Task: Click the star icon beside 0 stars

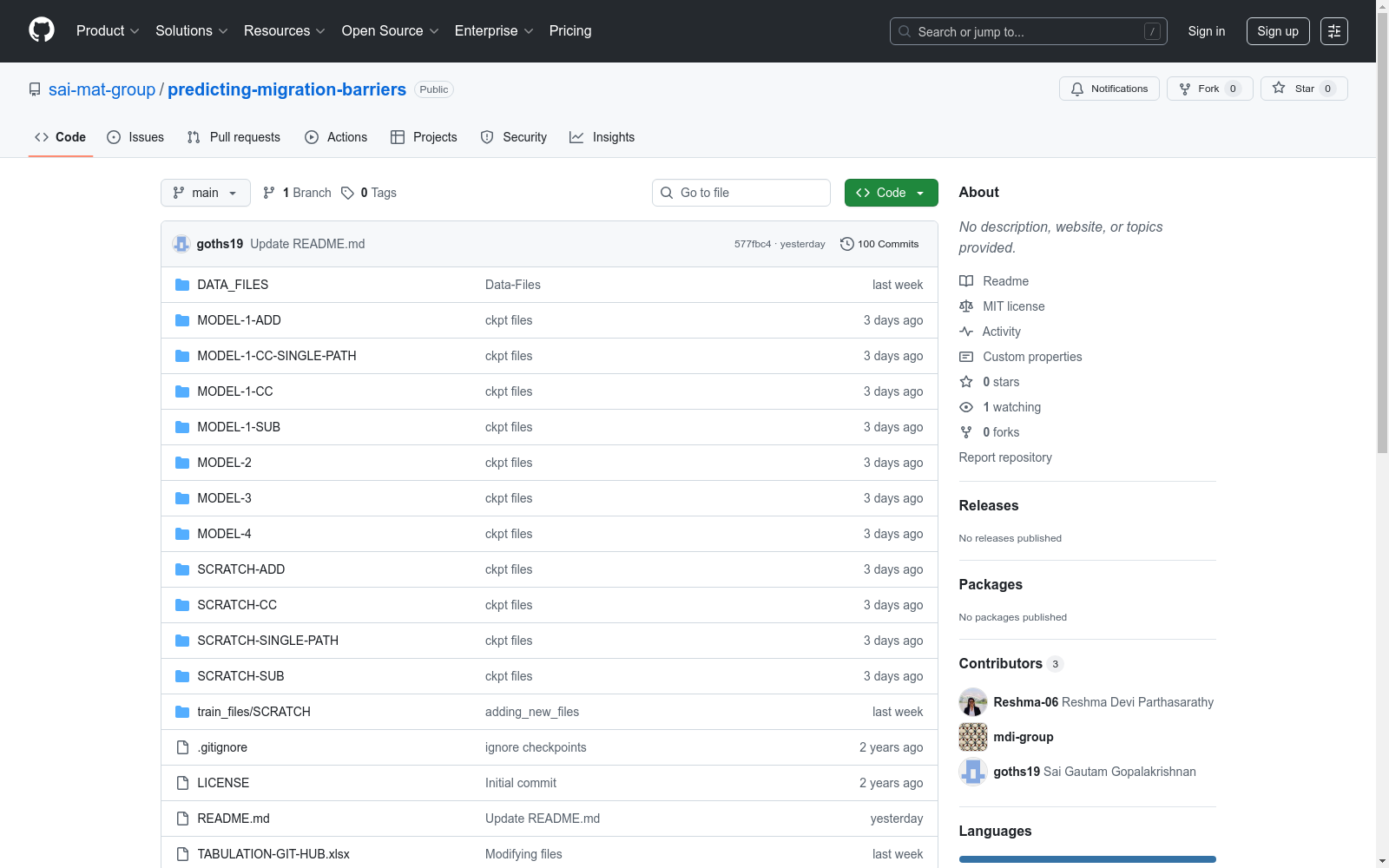Action: [x=966, y=382]
